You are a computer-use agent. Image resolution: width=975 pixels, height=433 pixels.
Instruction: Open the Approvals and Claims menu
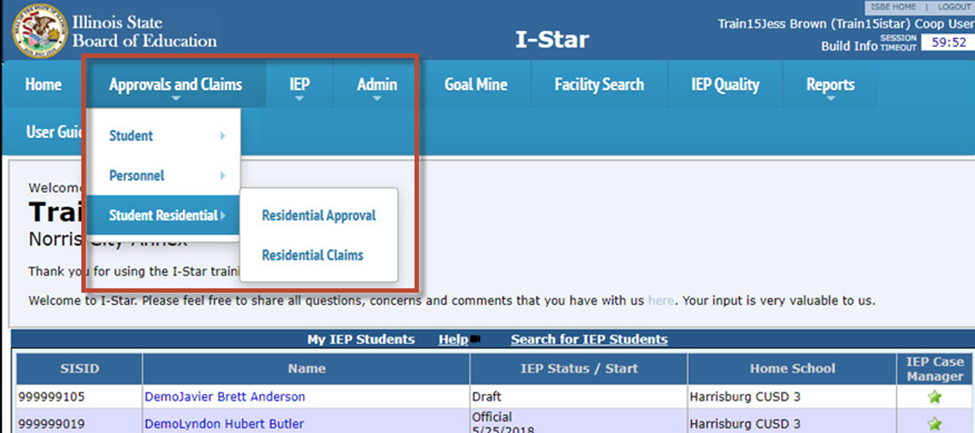(176, 85)
